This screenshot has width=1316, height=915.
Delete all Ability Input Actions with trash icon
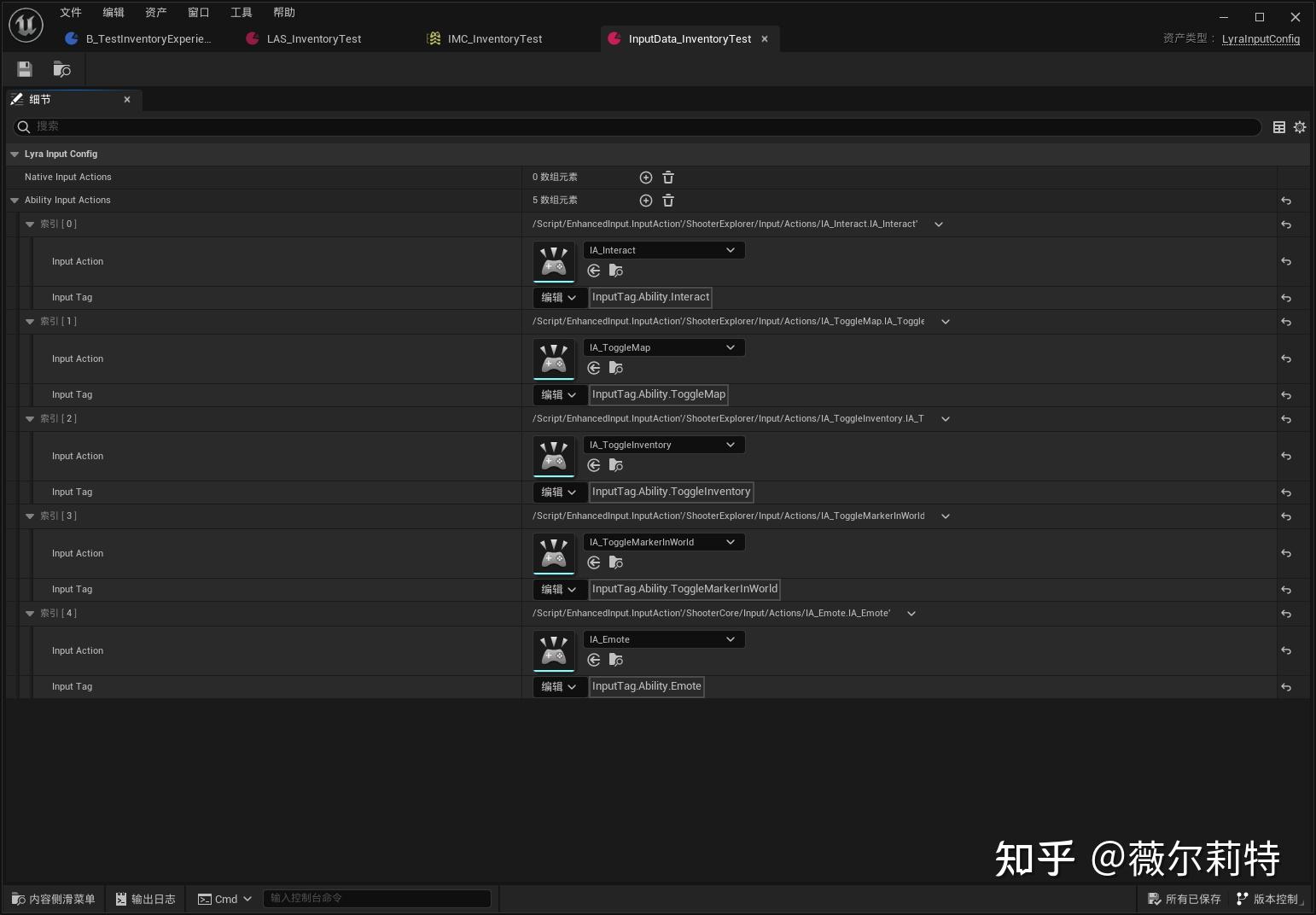coord(667,200)
